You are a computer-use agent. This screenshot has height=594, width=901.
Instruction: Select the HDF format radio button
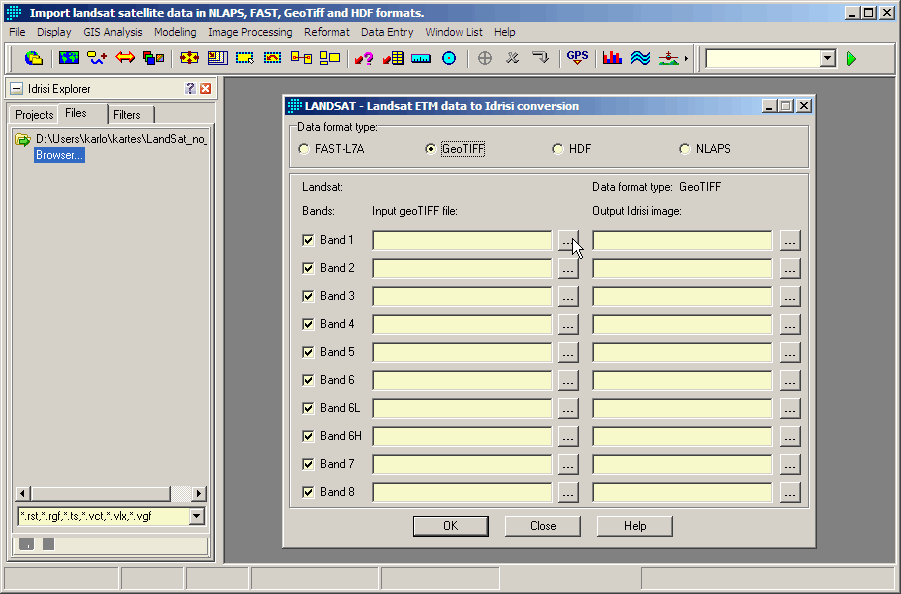coord(557,149)
